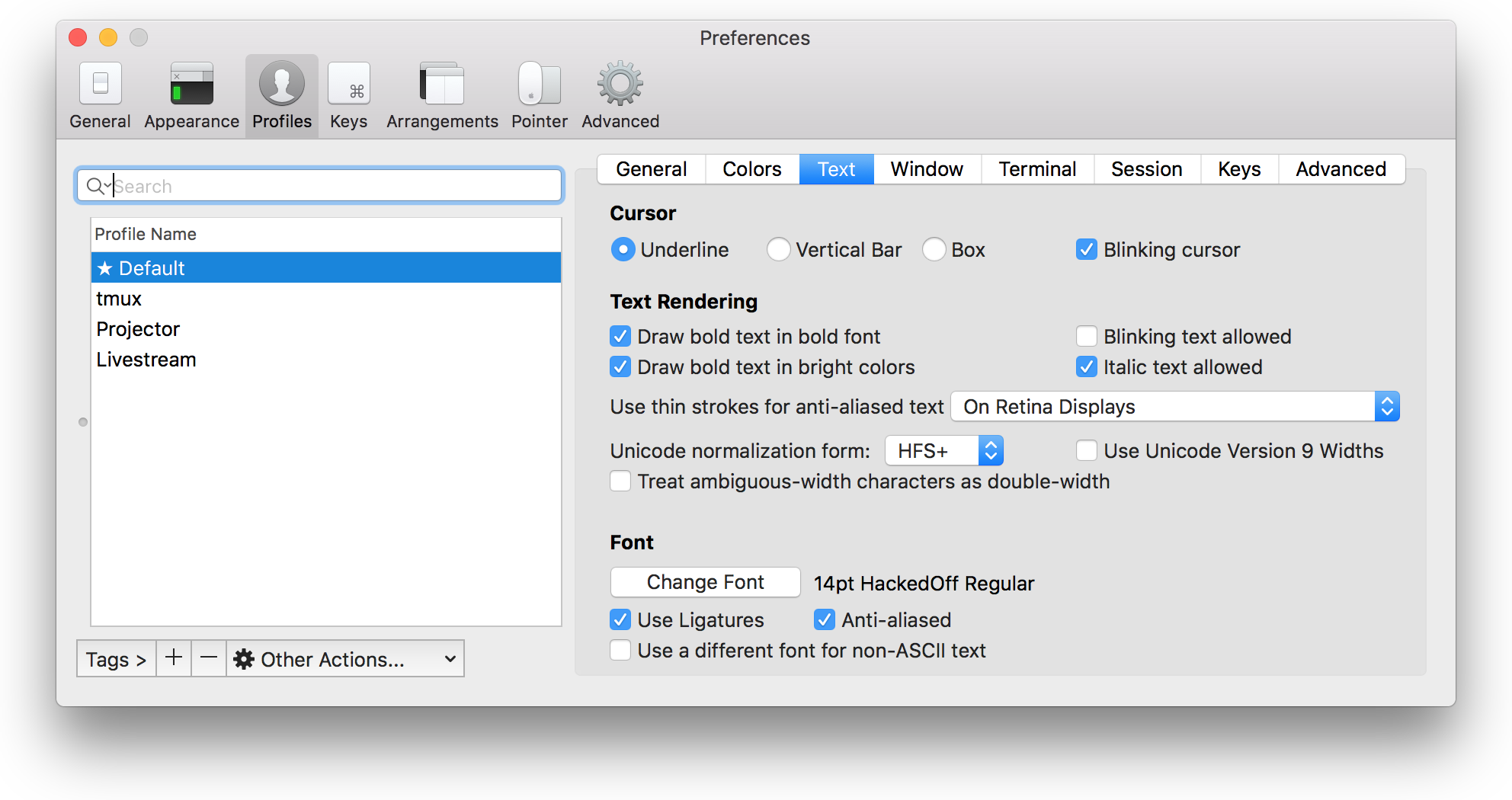Click the profile list splitter handle dot
Viewport: 1512px width, 800px height.
tap(83, 422)
